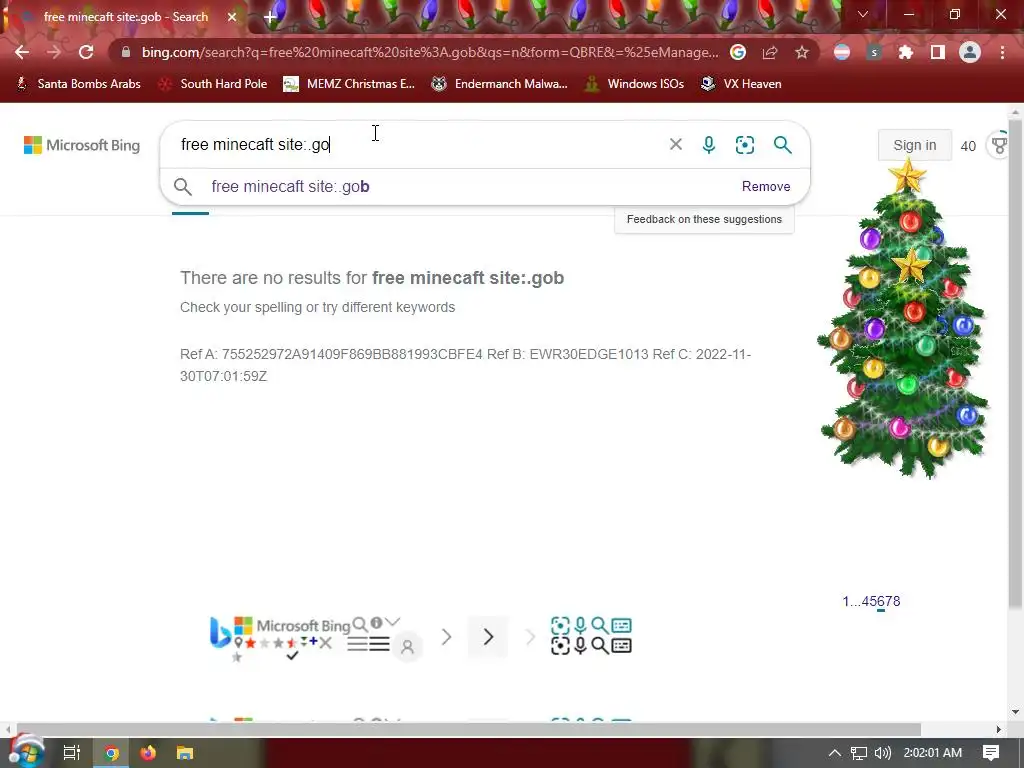Screen dimensions: 1024x768
Task: Start voice search with microphone
Action: 709,144
